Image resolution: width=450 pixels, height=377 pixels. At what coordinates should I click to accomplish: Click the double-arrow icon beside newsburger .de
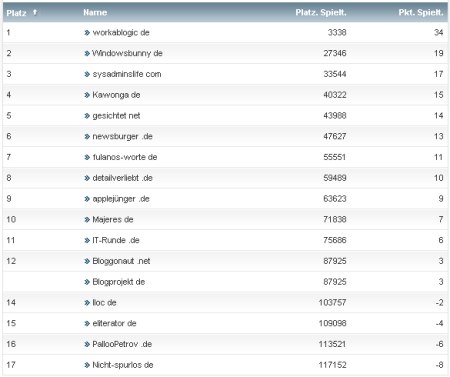[87, 137]
